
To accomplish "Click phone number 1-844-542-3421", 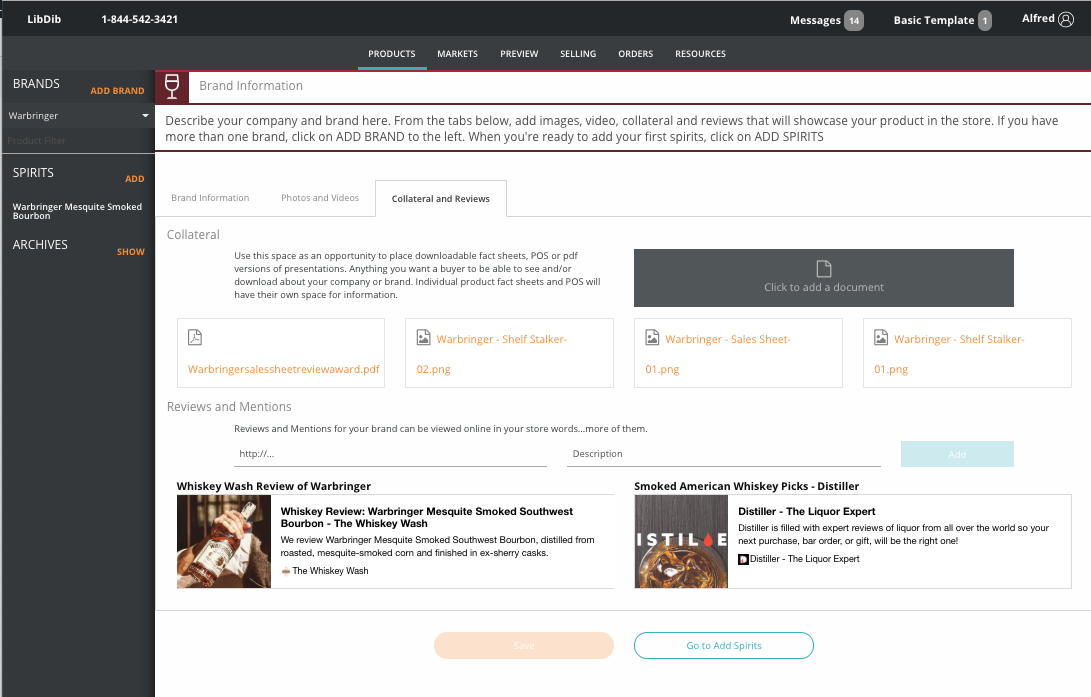I will click(140, 19).
